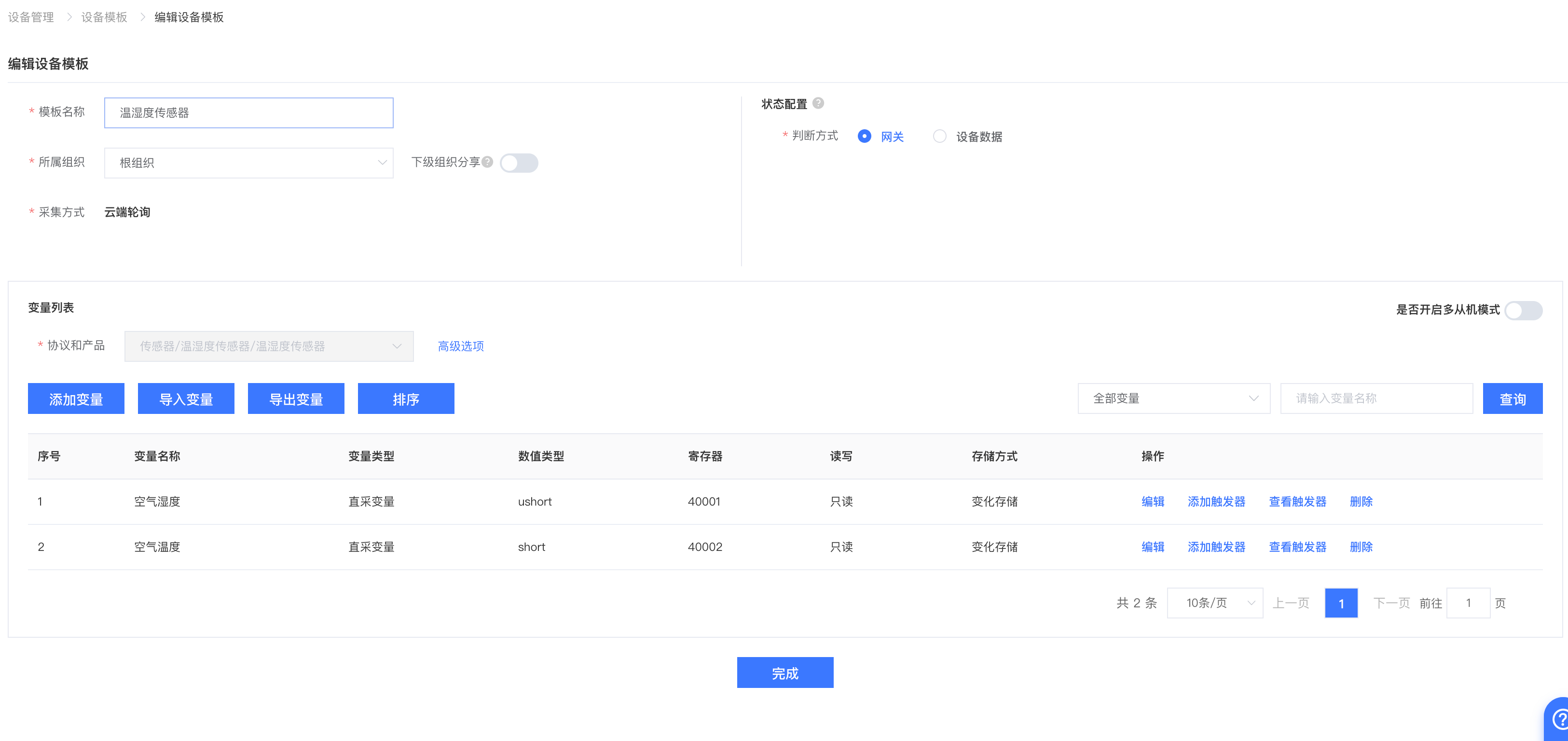The image size is (1568, 741).
Task: Click the 完成 button
Action: (x=784, y=672)
